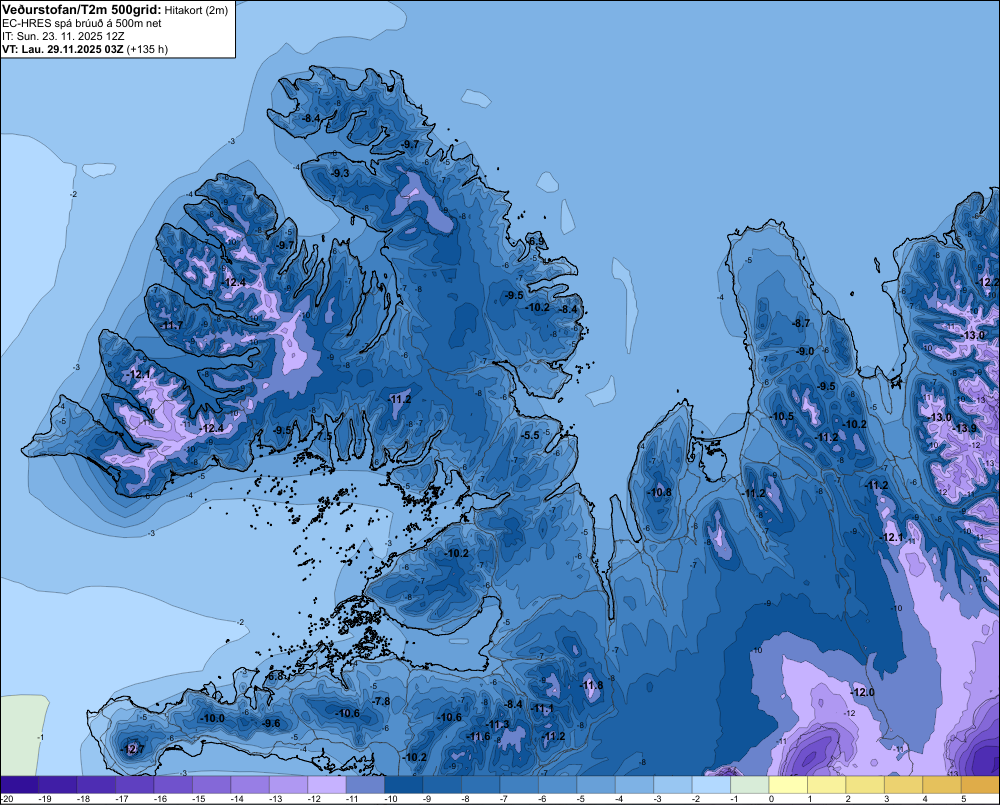Select the IT: Sun. 23. 11. 2025 12Z line
The width and height of the screenshot is (1000, 805).
62,36
